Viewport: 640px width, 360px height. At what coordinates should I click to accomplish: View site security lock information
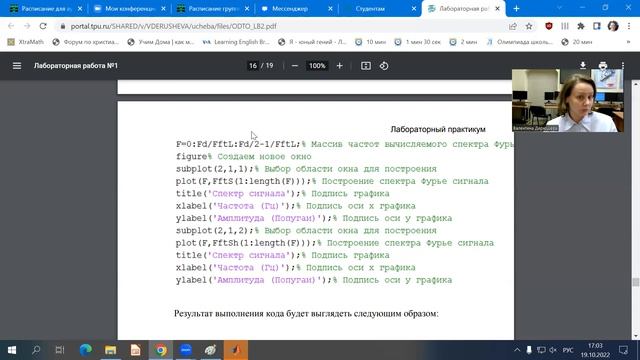click(x=62, y=26)
